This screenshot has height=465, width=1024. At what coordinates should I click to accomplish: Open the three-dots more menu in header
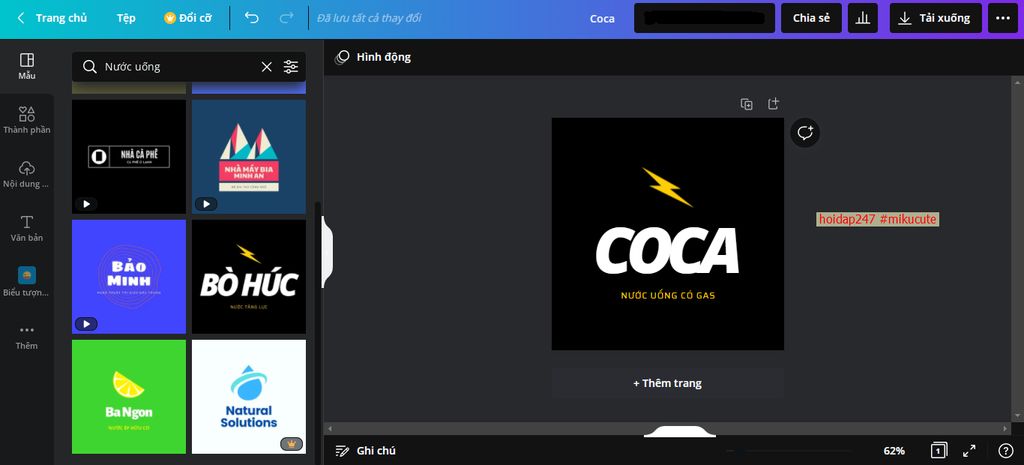[1002, 18]
